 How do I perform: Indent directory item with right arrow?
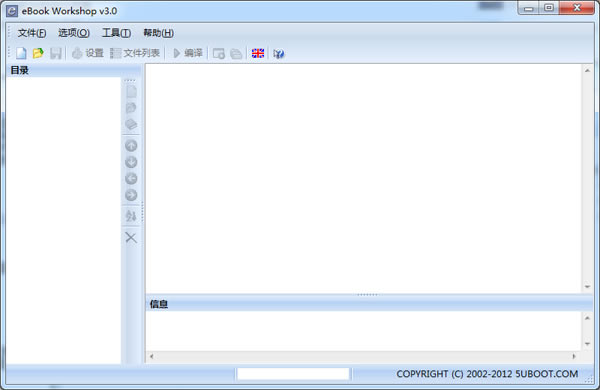click(131, 195)
